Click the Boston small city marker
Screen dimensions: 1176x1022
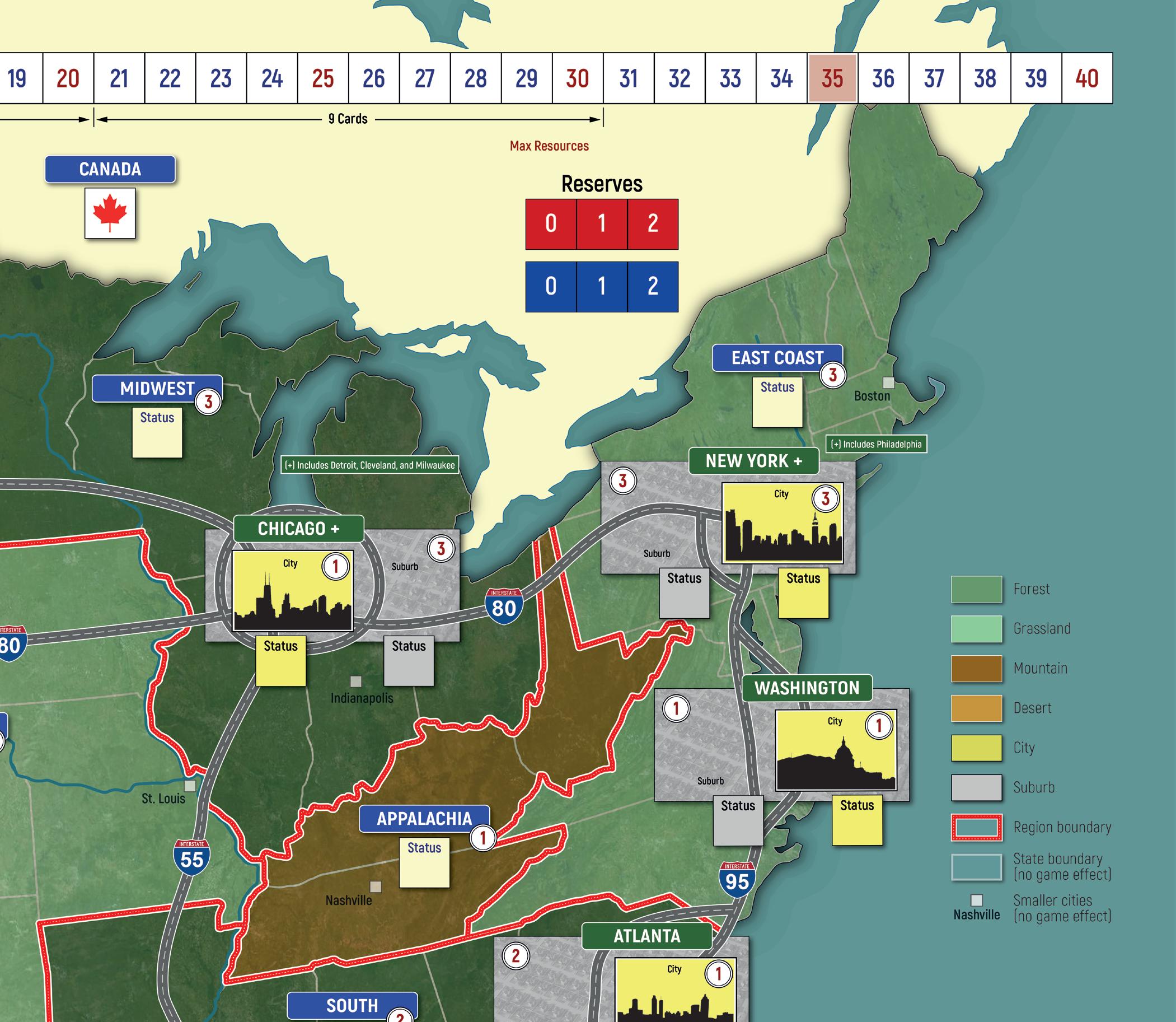coord(888,382)
